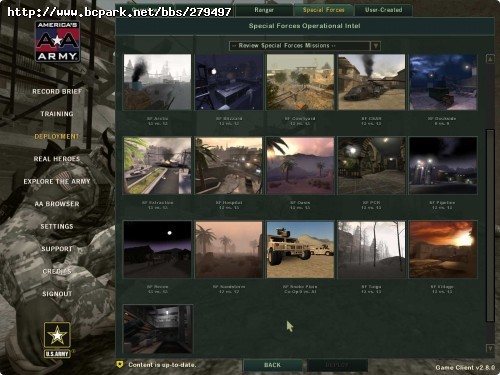The height and width of the screenshot is (375, 500).
Task: Click the 'SF CSAR' map label
Action: [371, 119]
